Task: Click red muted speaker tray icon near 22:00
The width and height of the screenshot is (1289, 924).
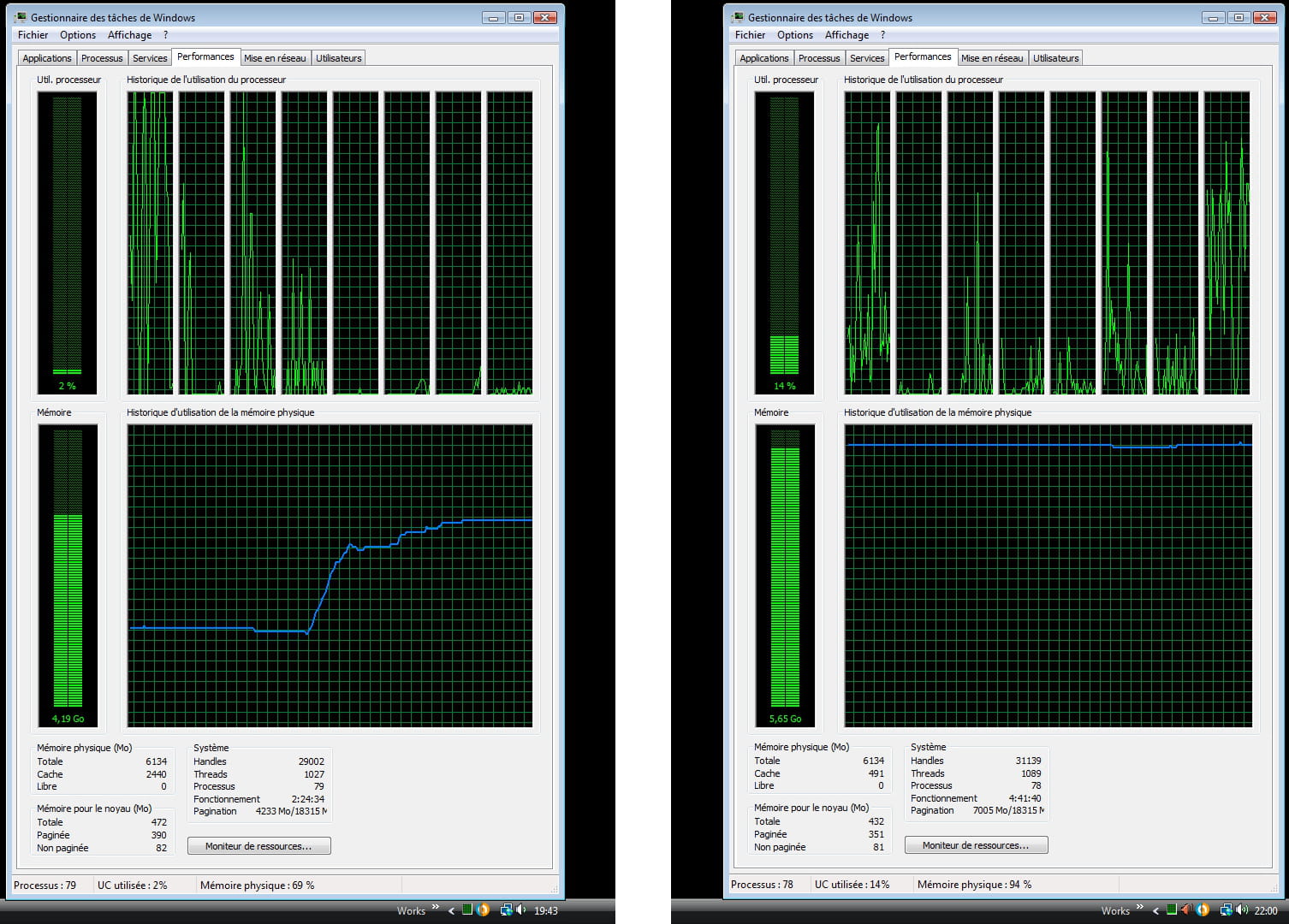Action: 1187,909
